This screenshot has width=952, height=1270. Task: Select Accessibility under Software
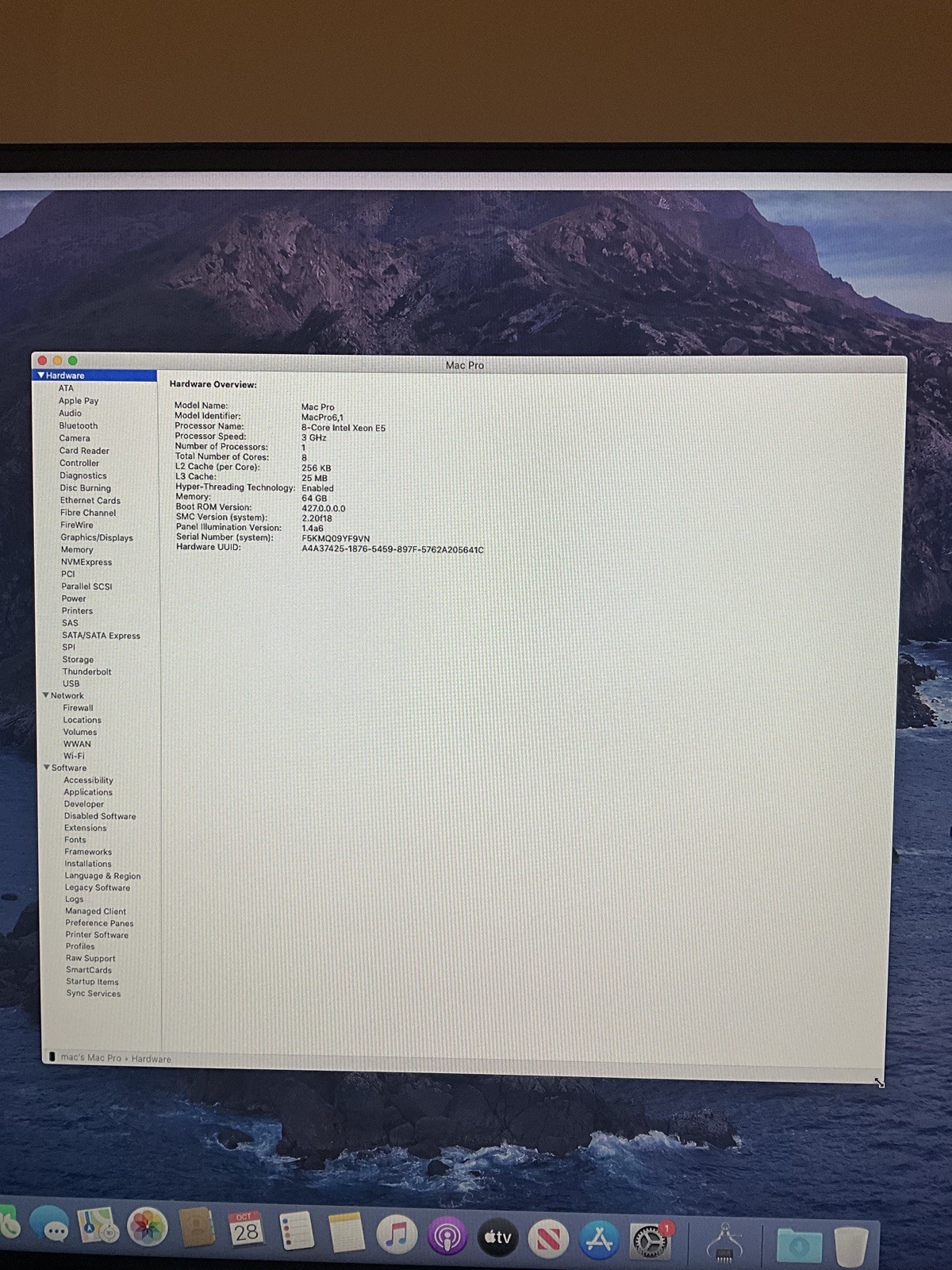(88, 780)
